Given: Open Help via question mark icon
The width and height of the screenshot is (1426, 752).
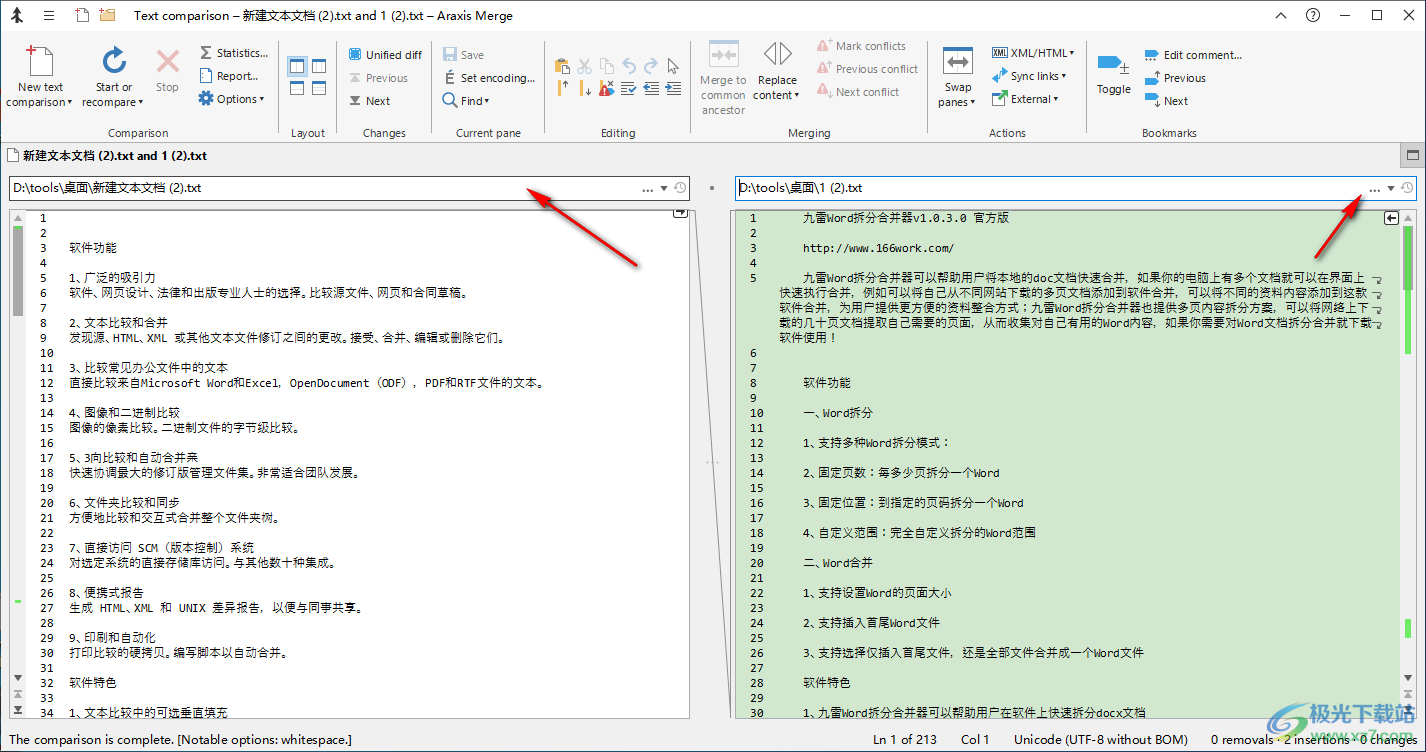Looking at the screenshot, I should (1313, 15).
